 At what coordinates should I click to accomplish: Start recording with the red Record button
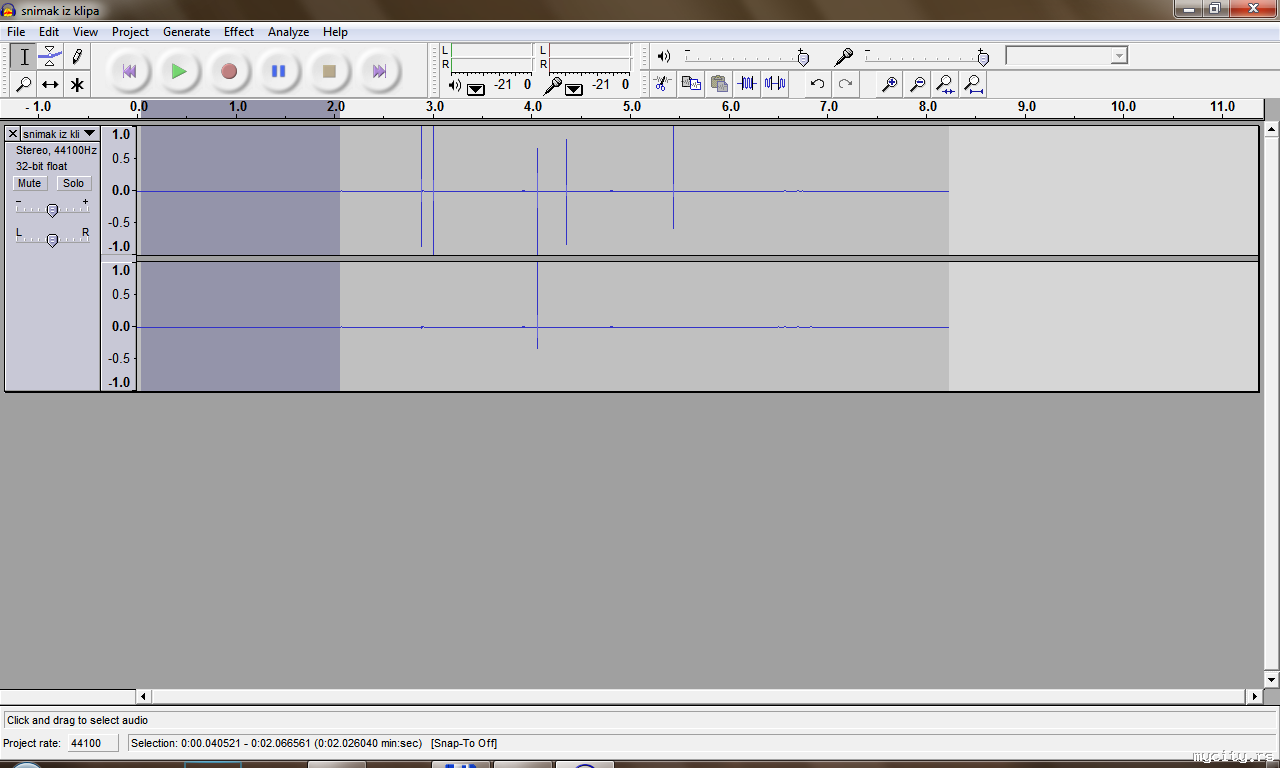(x=229, y=71)
